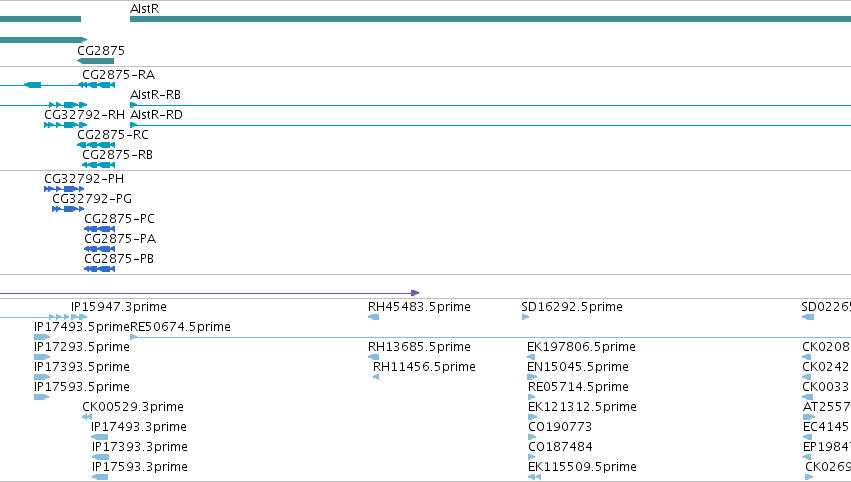Select the CG2875-PC protein glyph
851x482 pixels.
pyautogui.click(x=99, y=229)
